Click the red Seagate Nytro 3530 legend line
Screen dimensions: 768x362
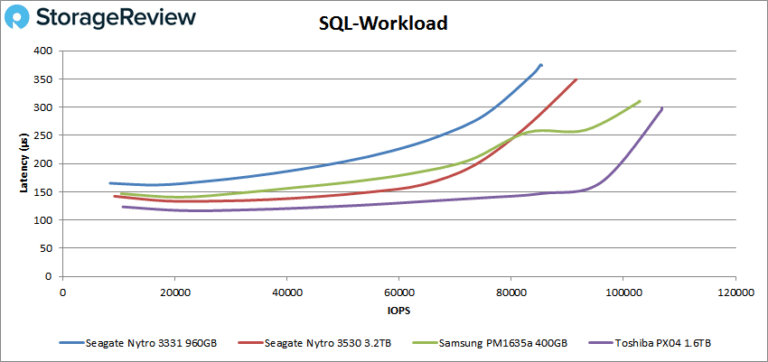point(250,343)
